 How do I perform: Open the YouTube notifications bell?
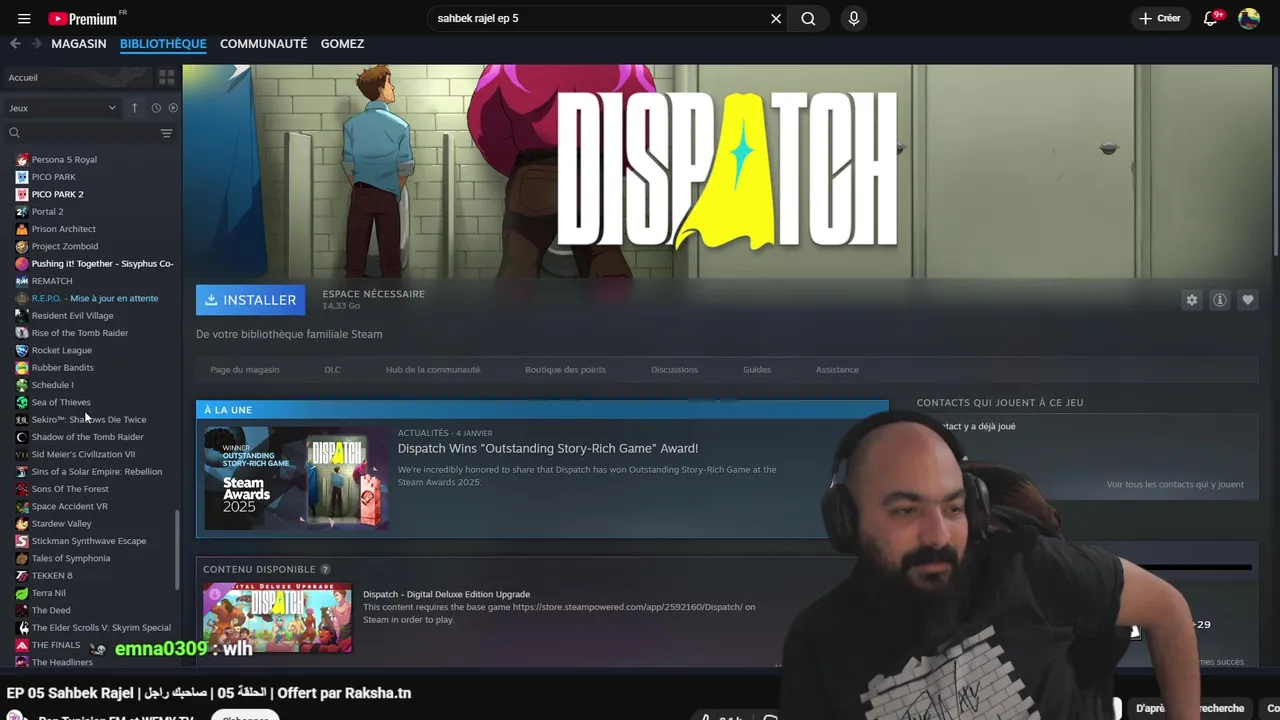pos(1211,18)
